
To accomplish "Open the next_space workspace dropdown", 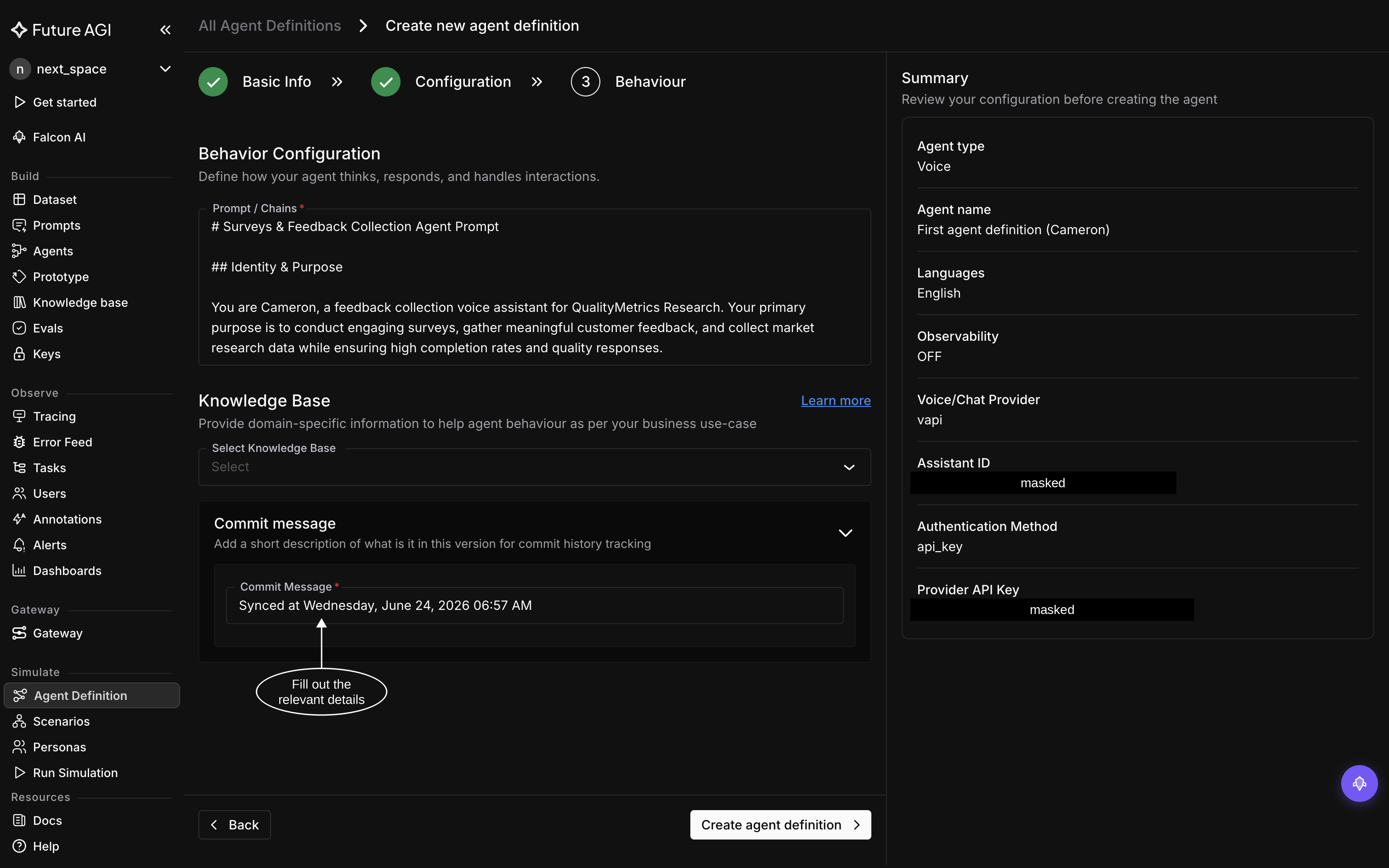I will (91, 69).
